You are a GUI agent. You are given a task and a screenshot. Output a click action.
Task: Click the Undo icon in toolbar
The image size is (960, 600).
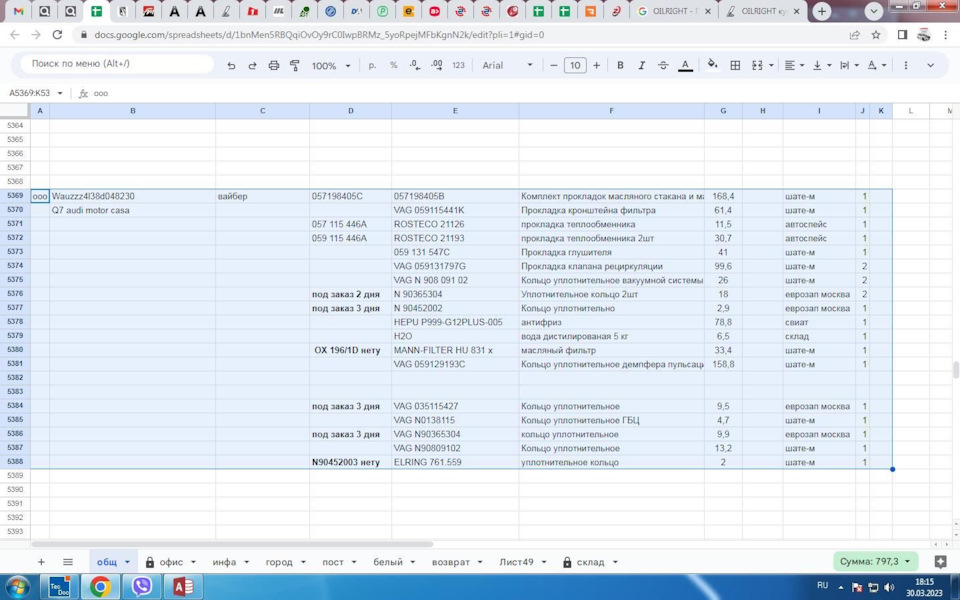tap(231, 65)
